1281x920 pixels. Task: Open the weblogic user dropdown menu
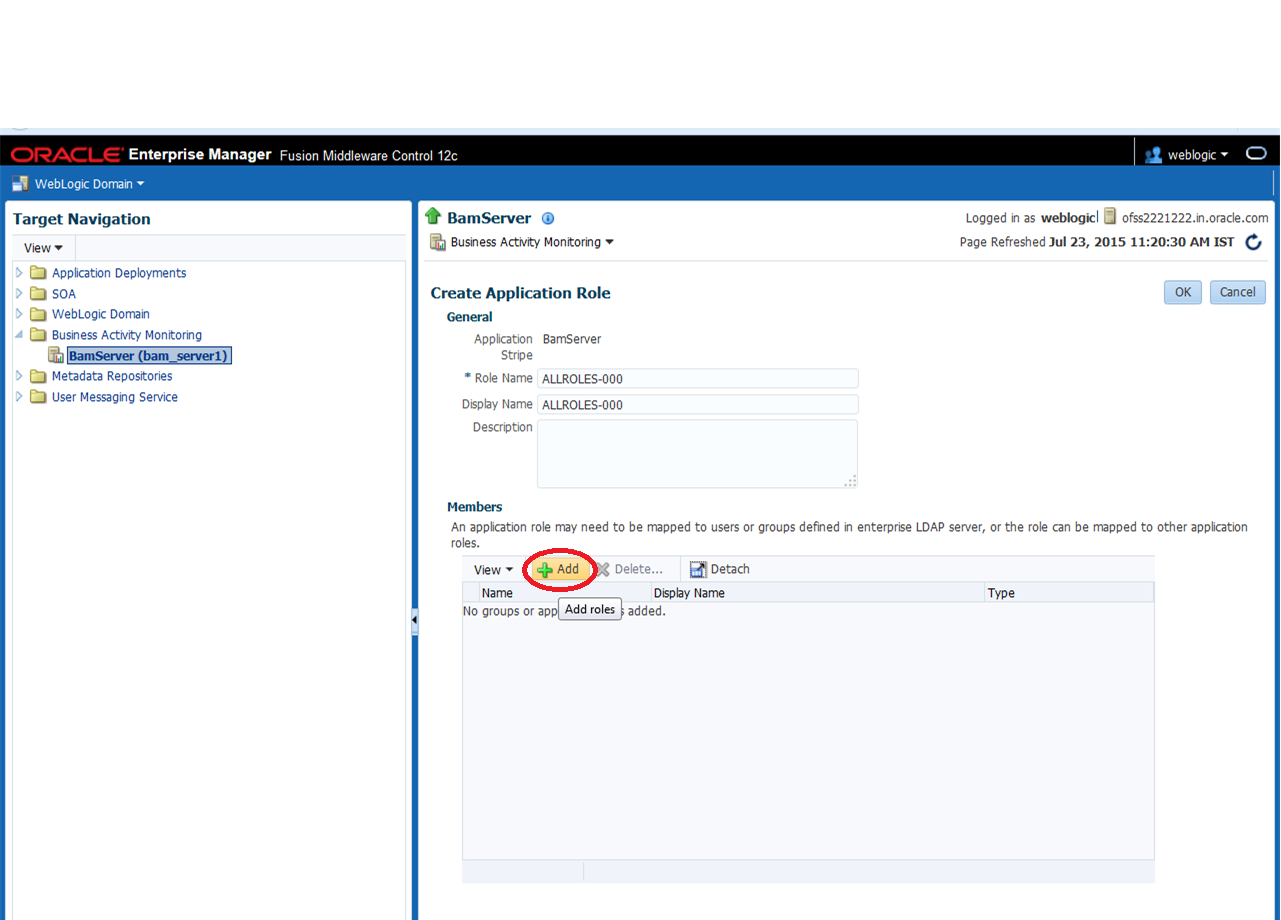pos(1198,155)
